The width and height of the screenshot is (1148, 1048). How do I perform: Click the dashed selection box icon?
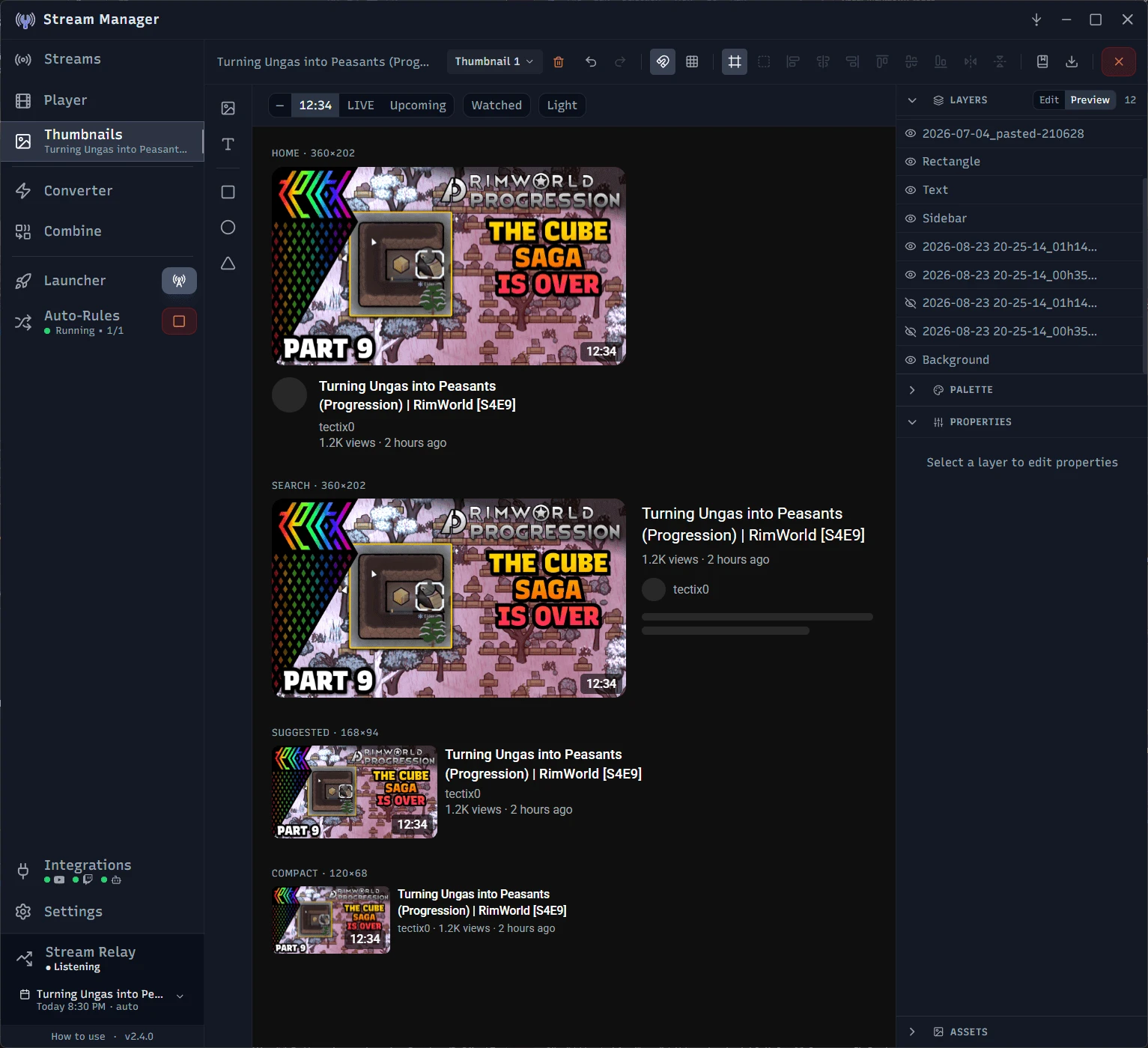764,61
